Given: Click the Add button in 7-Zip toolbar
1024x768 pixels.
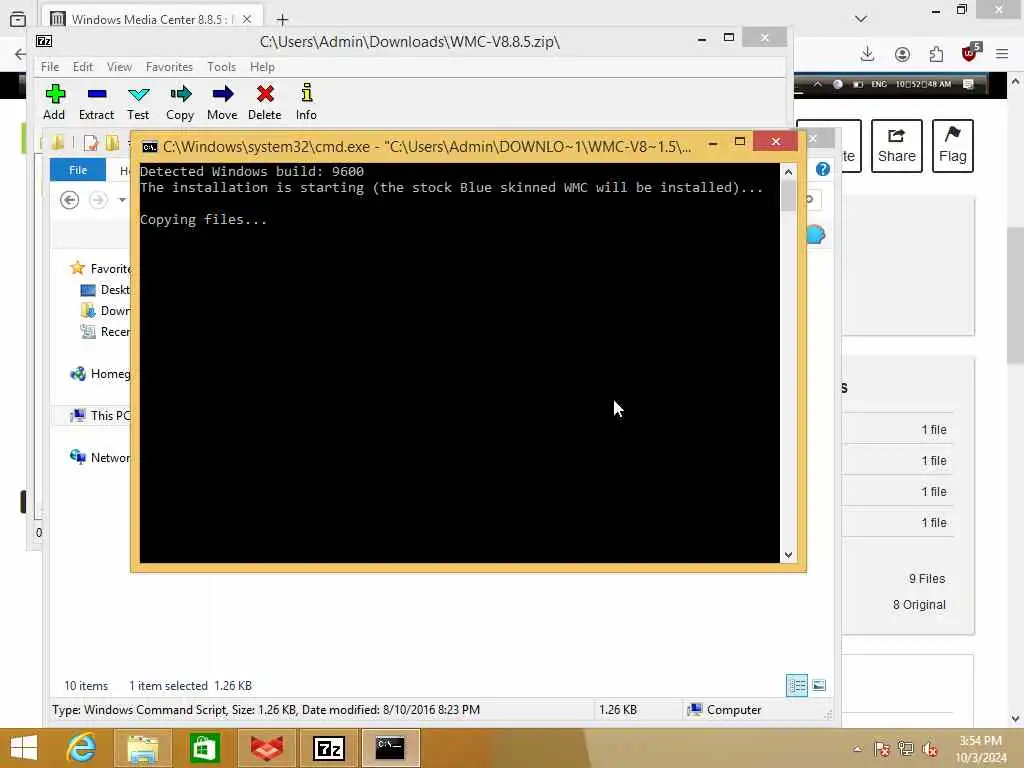Looking at the screenshot, I should pyautogui.click(x=54, y=102).
